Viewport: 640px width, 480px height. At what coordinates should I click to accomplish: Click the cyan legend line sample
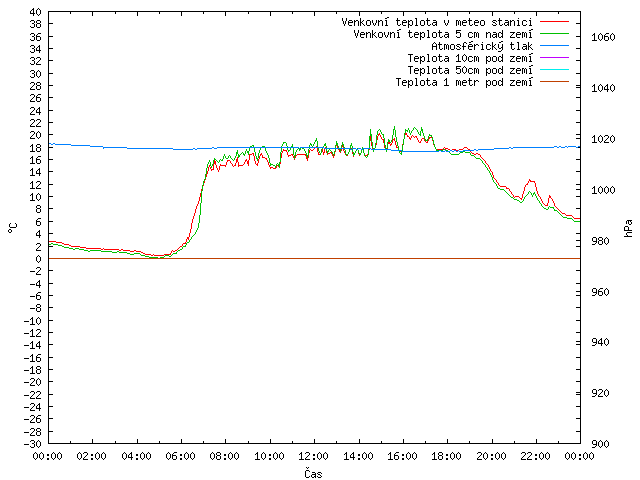point(554,70)
